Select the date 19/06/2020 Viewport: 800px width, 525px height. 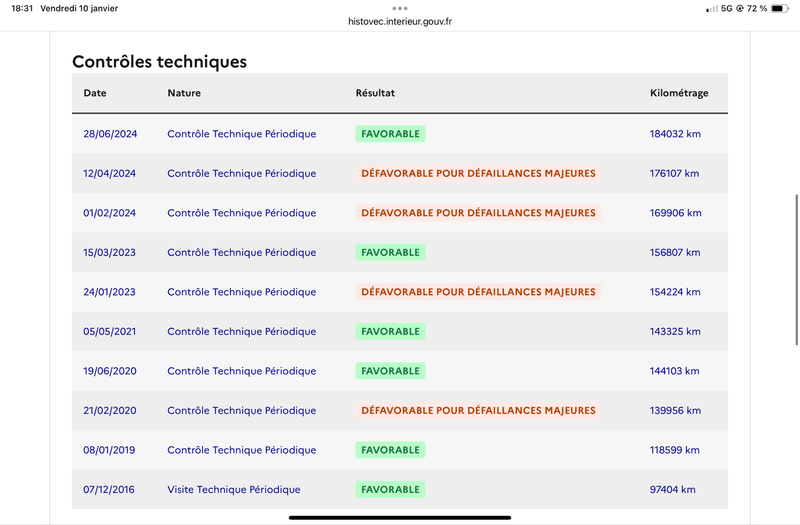click(110, 371)
